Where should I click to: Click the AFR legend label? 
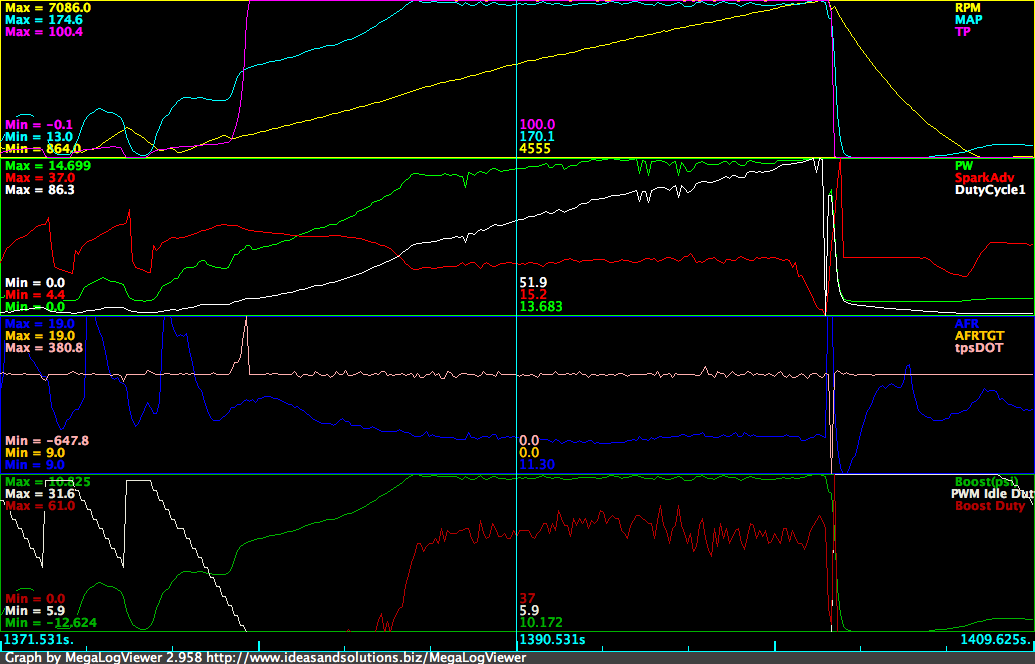966,324
